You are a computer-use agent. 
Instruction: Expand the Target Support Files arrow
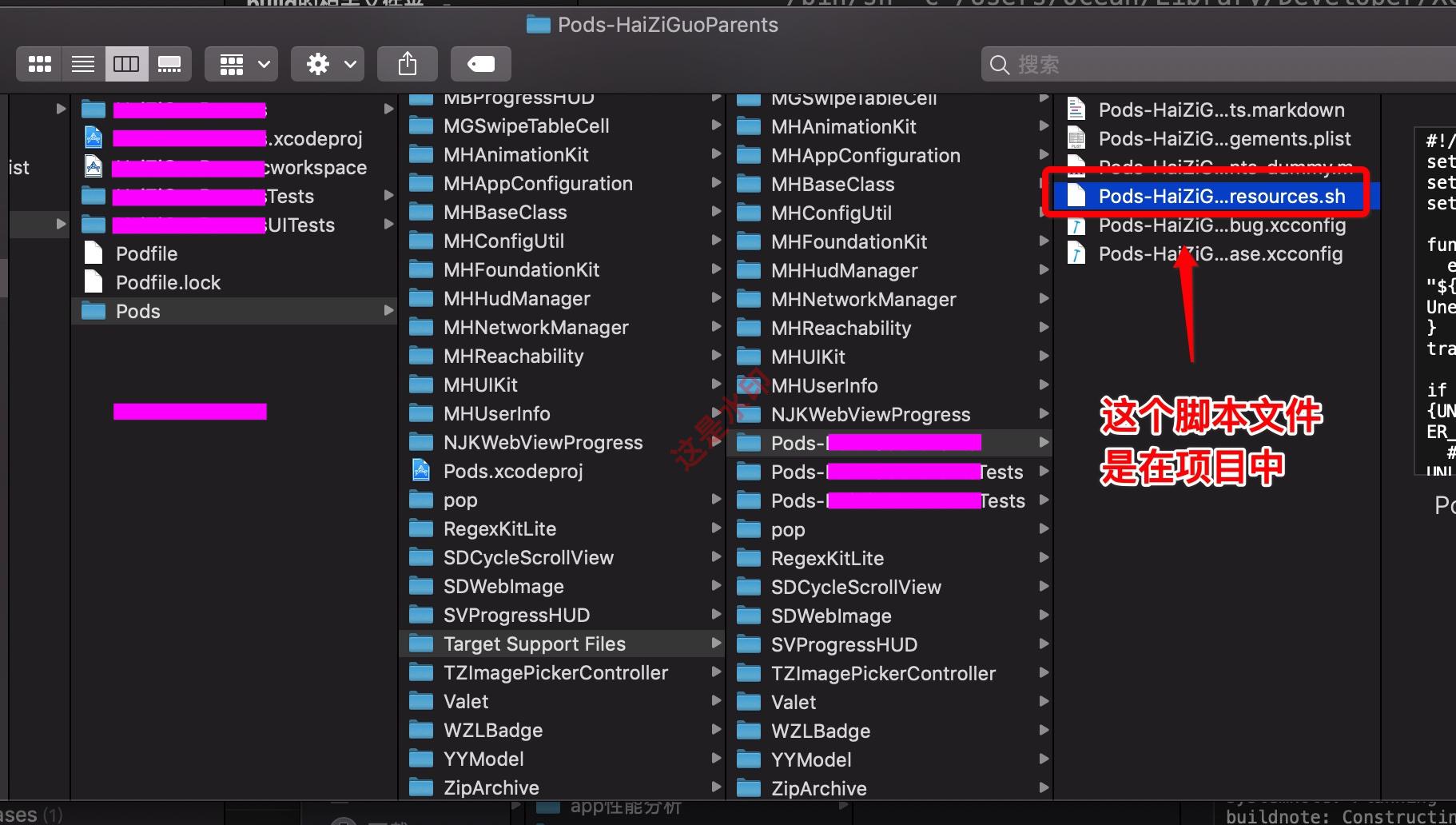[x=716, y=644]
